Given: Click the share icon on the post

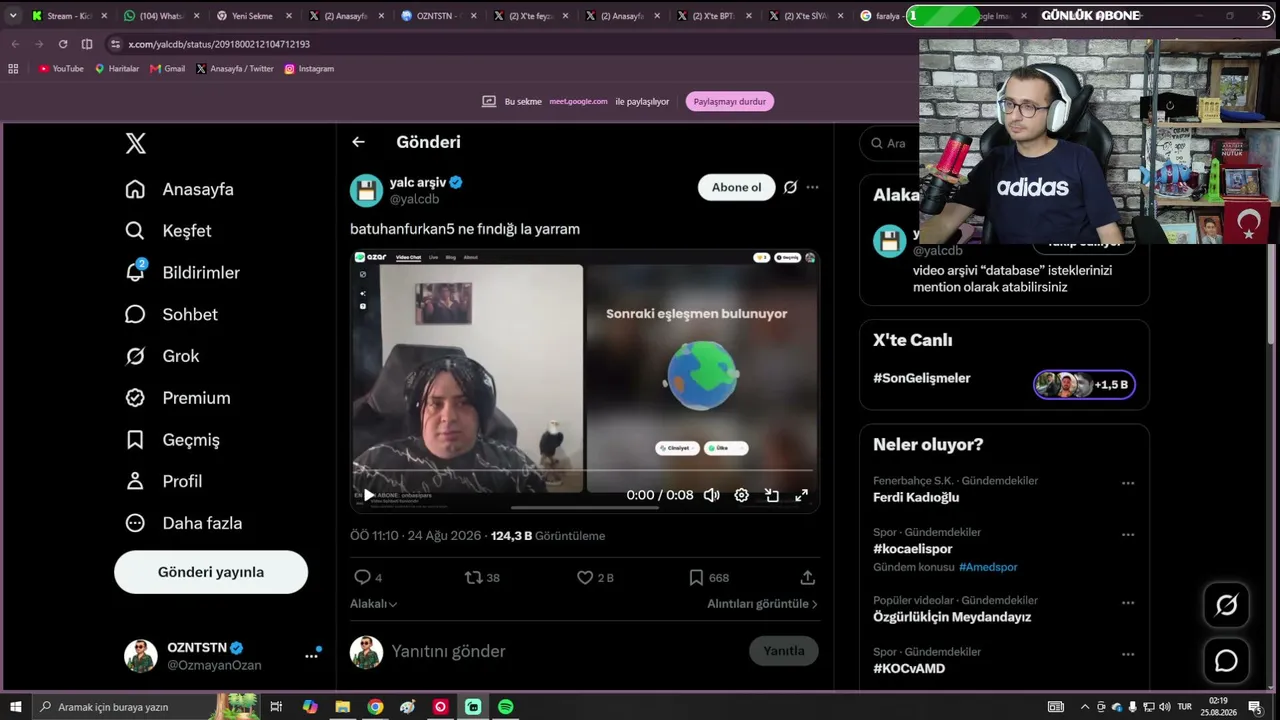Looking at the screenshot, I should [807, 577].
